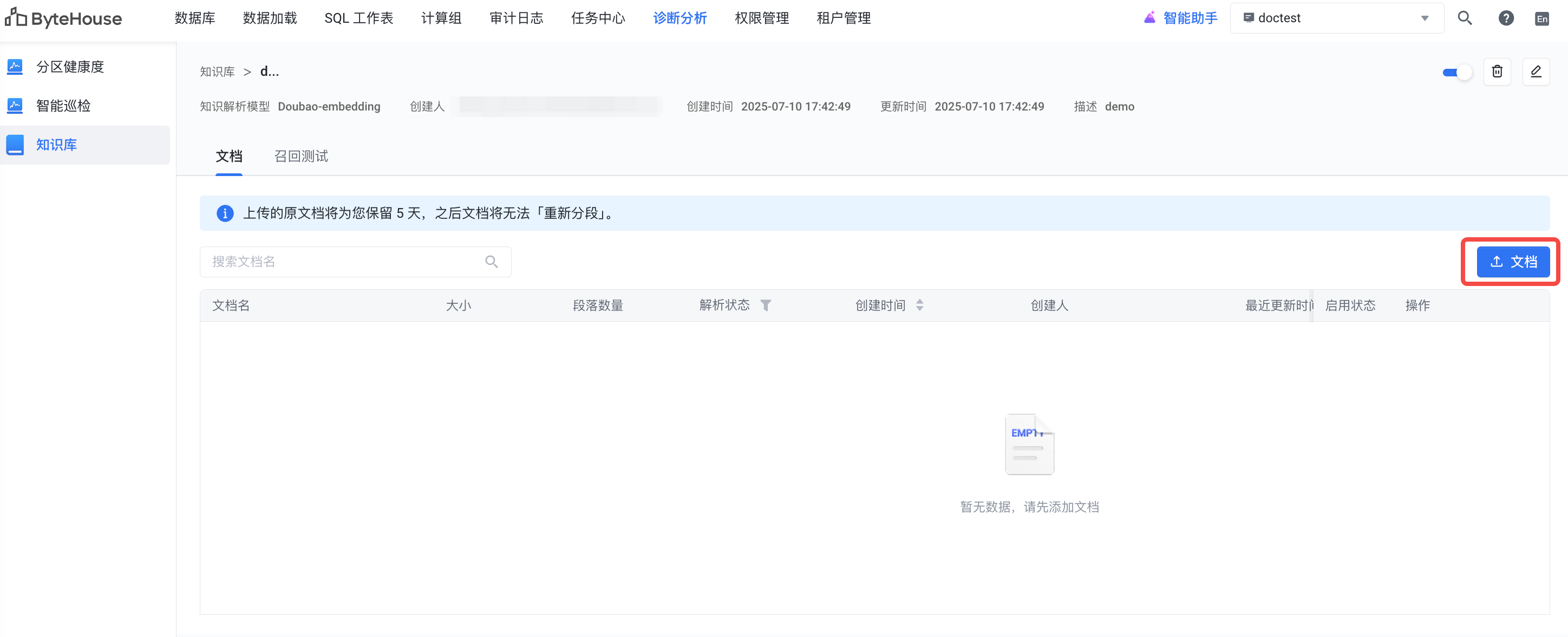Toggle the knowledge base enable switch
1568x637 pixels.
tap(1456, 73)
